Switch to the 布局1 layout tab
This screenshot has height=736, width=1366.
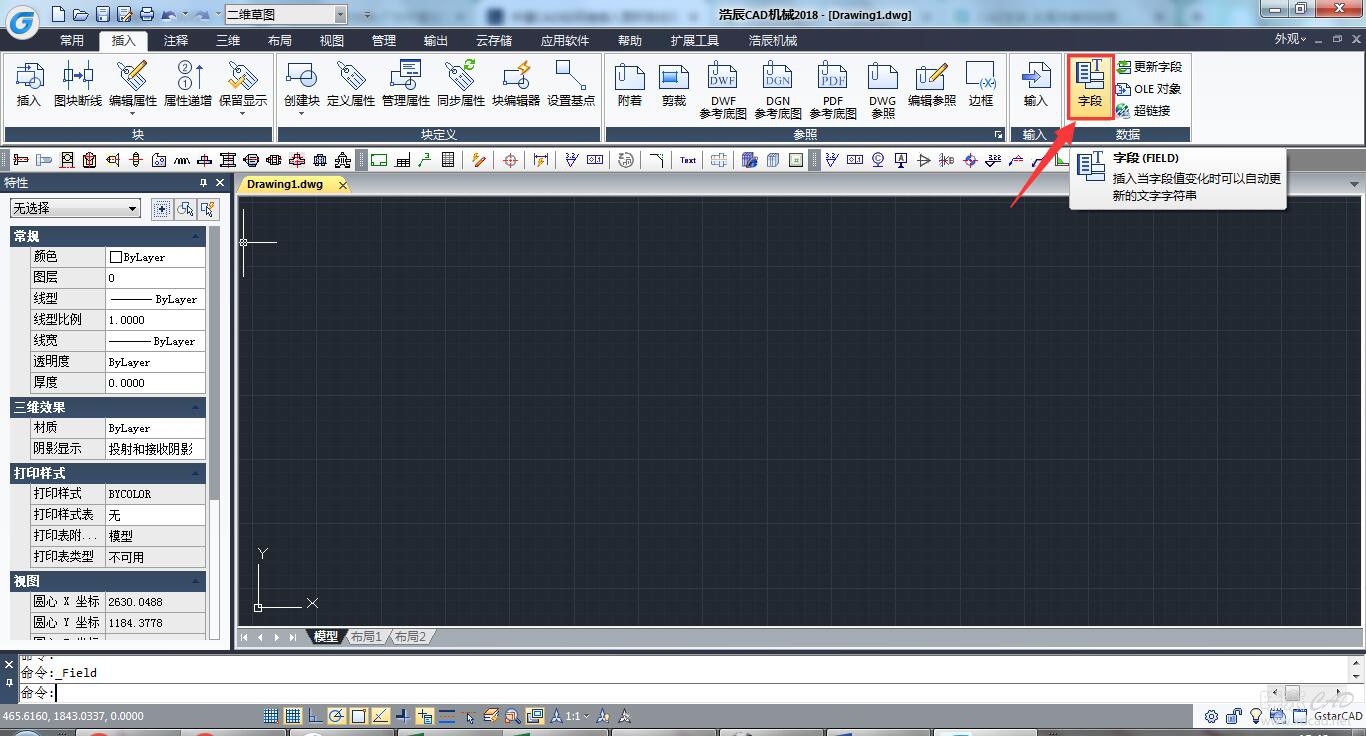click(x=365, y=637)
